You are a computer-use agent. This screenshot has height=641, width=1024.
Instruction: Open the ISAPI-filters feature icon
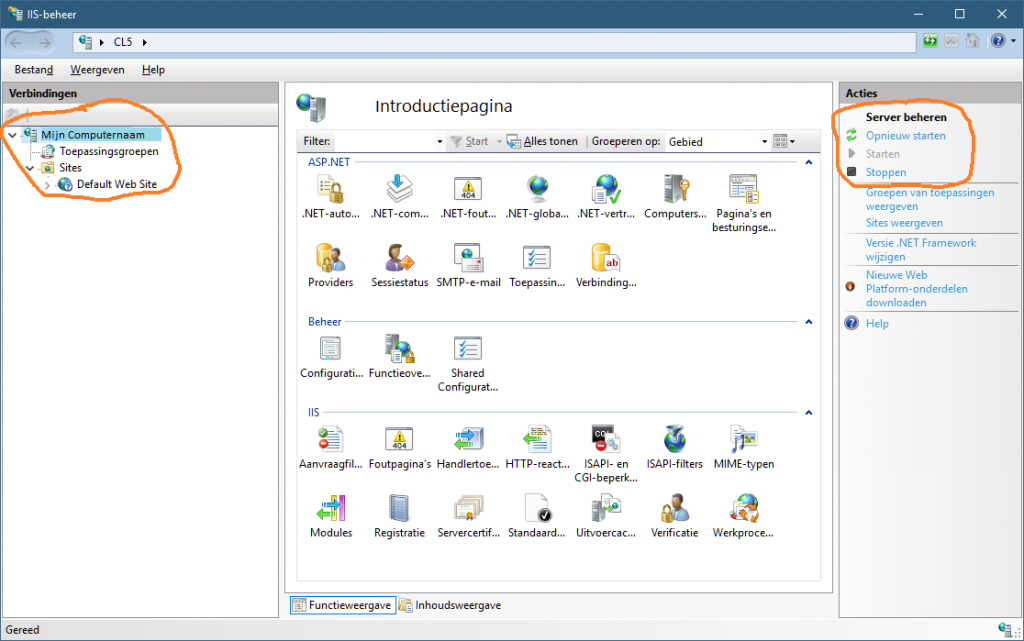(674, 440)
